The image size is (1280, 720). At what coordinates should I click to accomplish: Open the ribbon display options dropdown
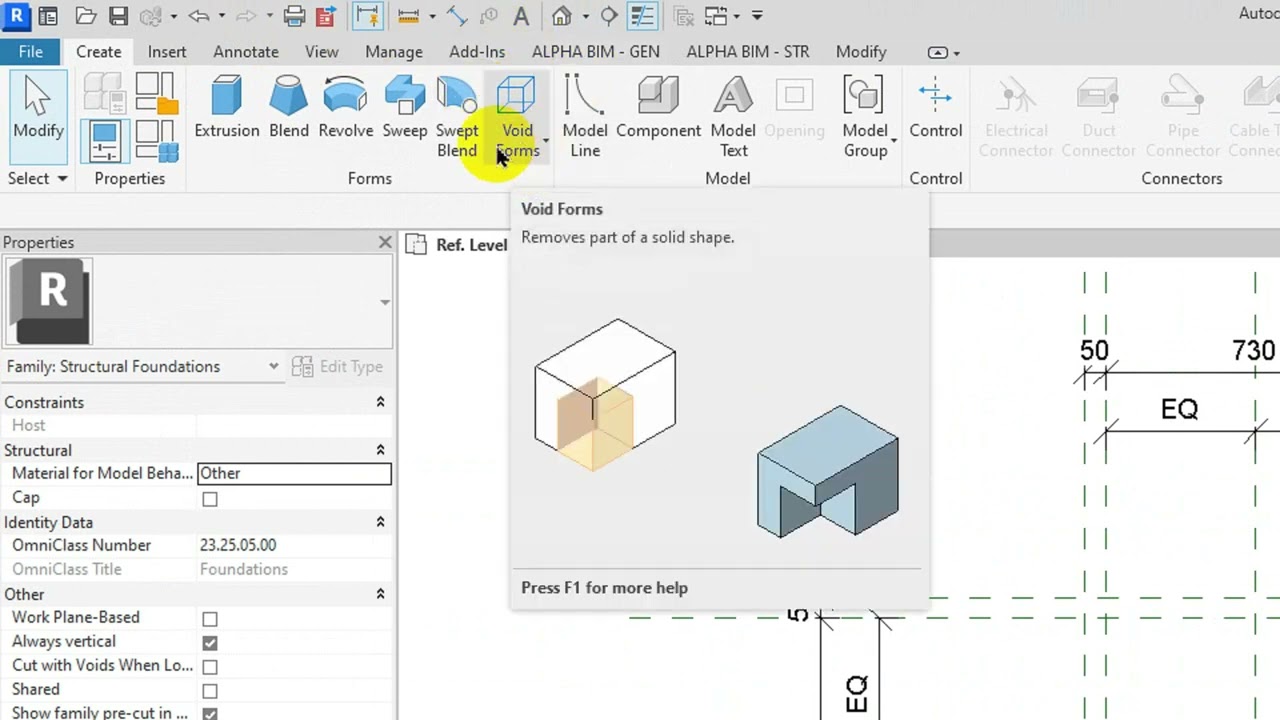(943, 52)
